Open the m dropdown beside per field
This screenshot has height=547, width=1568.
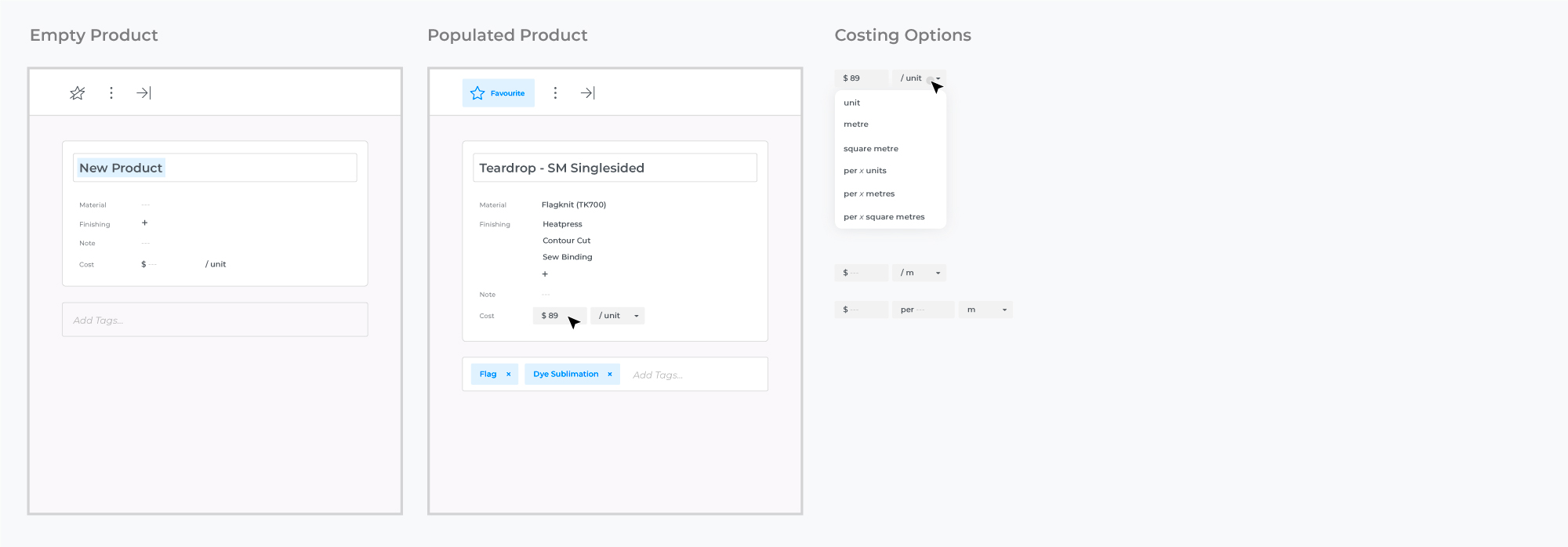(x=985, y=310)
